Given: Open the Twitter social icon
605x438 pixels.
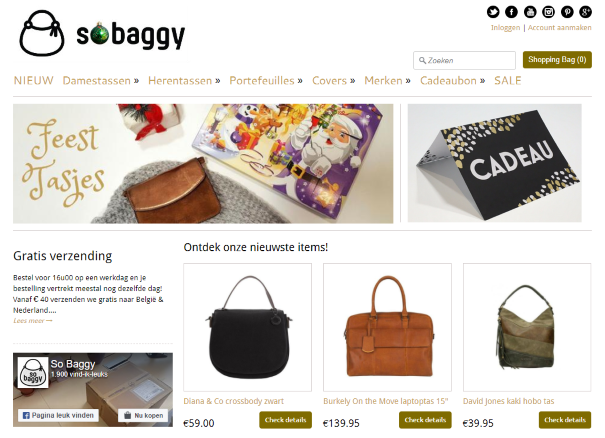Looking at the screenshot, I should point(493,12).
